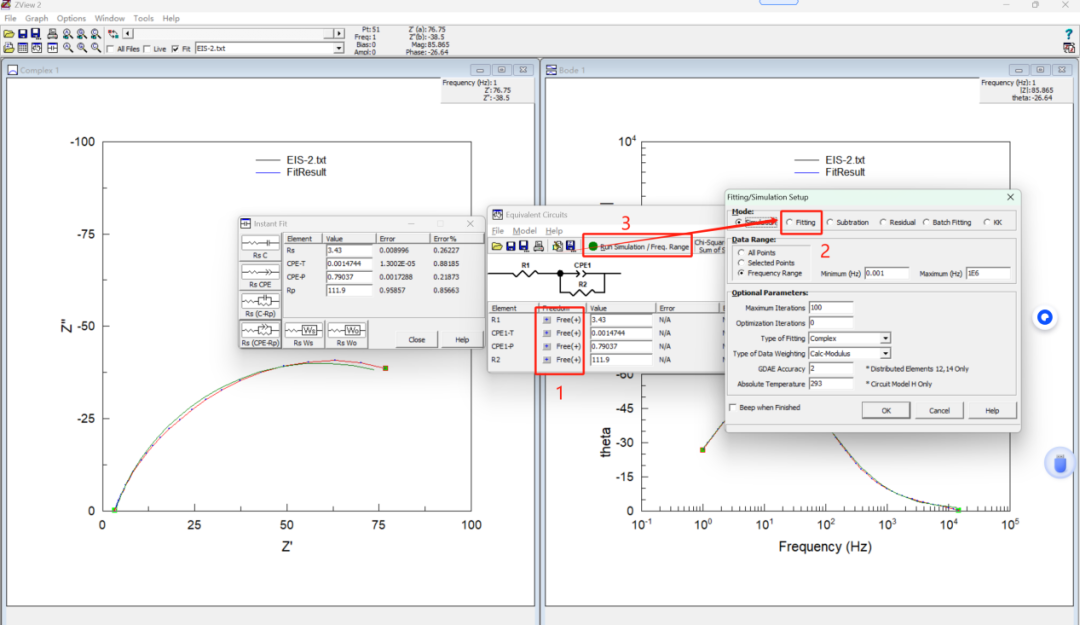Open the Instant Fit icon in toolbar
This screenshot has height=625, width=1080.
point(52,48)
